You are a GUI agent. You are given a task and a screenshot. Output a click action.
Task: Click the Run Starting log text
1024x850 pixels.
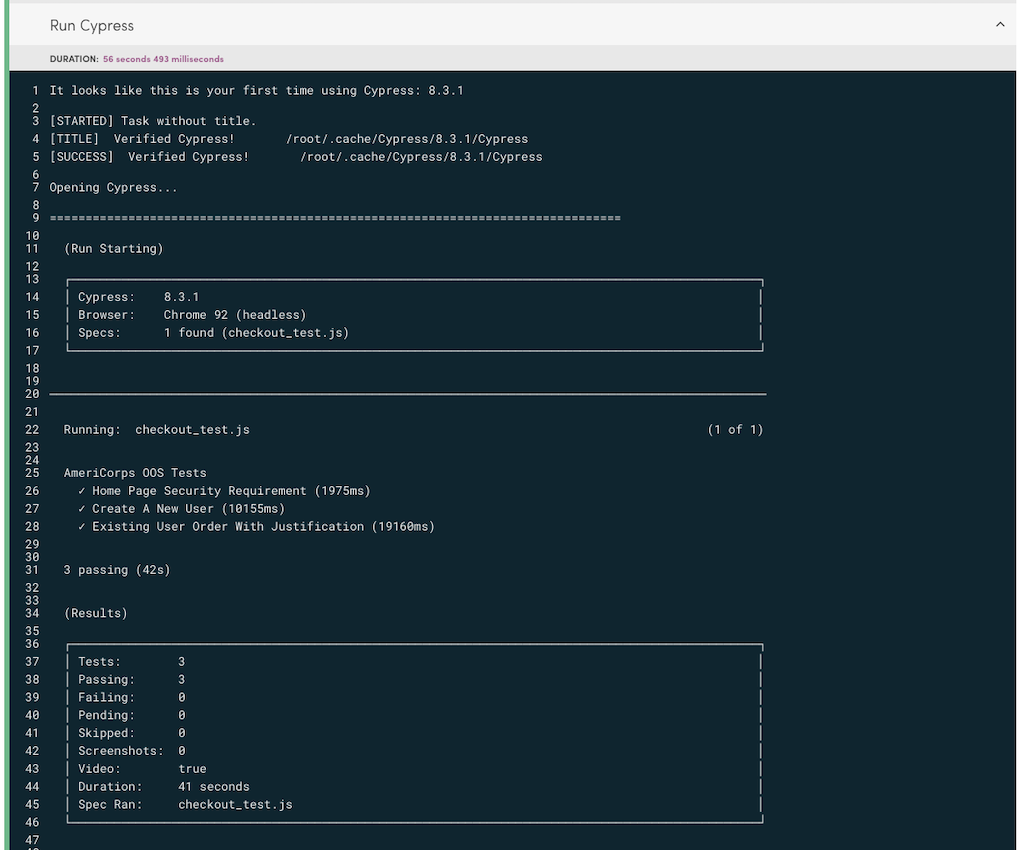click(x=113, y=248)
